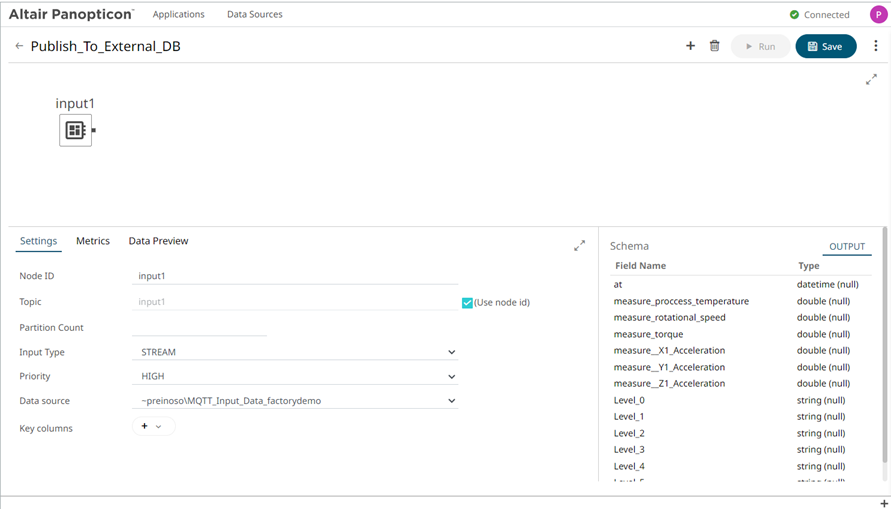This screenshot has height=509, width=891.
Task: Click the plus icon at bottom-right corner
Action: [884, 503]
